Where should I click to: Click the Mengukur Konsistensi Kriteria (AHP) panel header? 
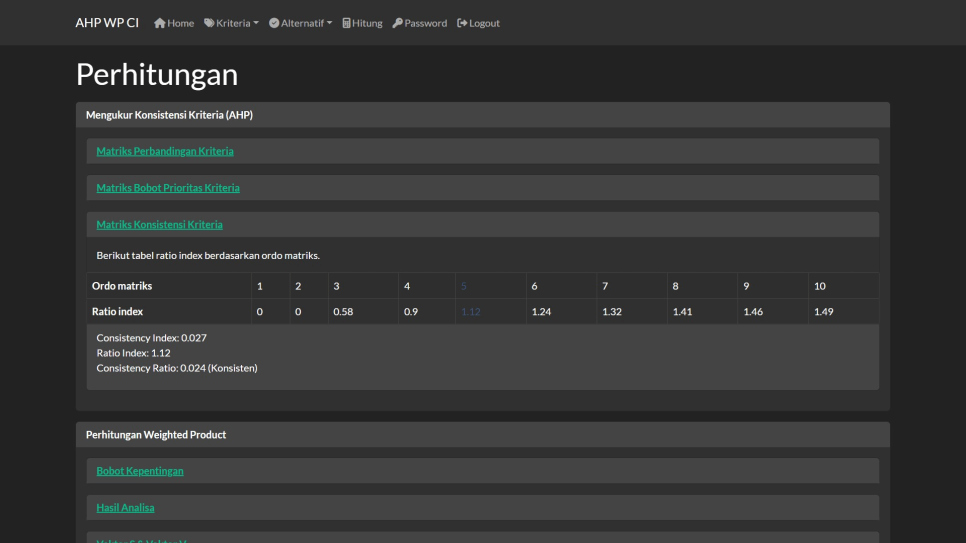(x=169, y=115)
